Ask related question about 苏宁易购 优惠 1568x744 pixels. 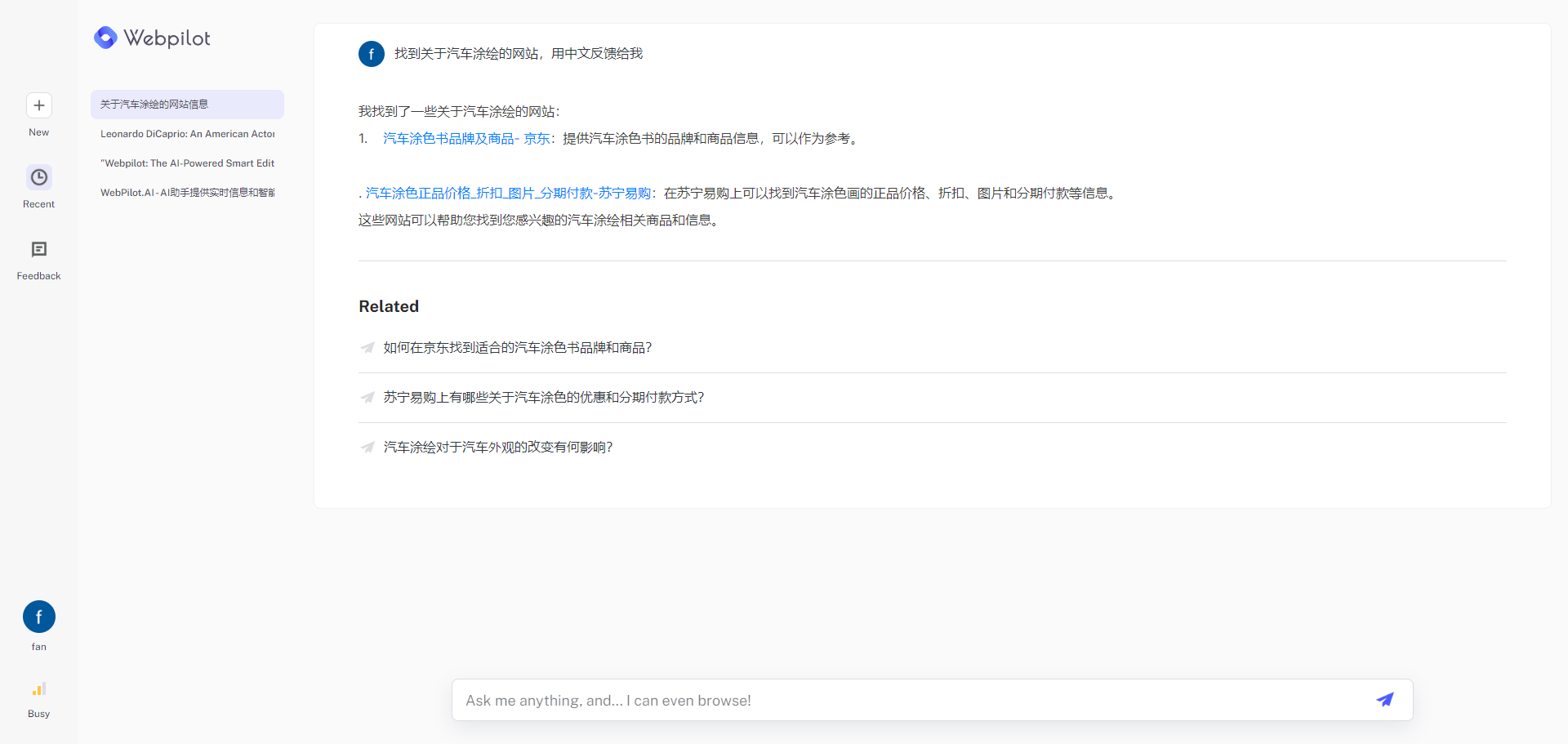point(544,398)
